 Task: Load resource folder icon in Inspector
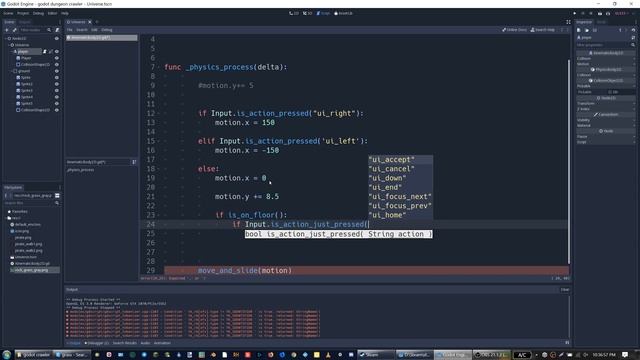[x=587, y=30]
